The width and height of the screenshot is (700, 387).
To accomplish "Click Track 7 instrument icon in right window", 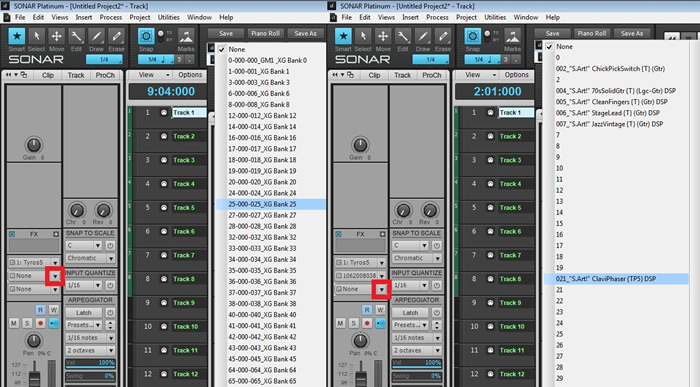I will coord(490,255).
